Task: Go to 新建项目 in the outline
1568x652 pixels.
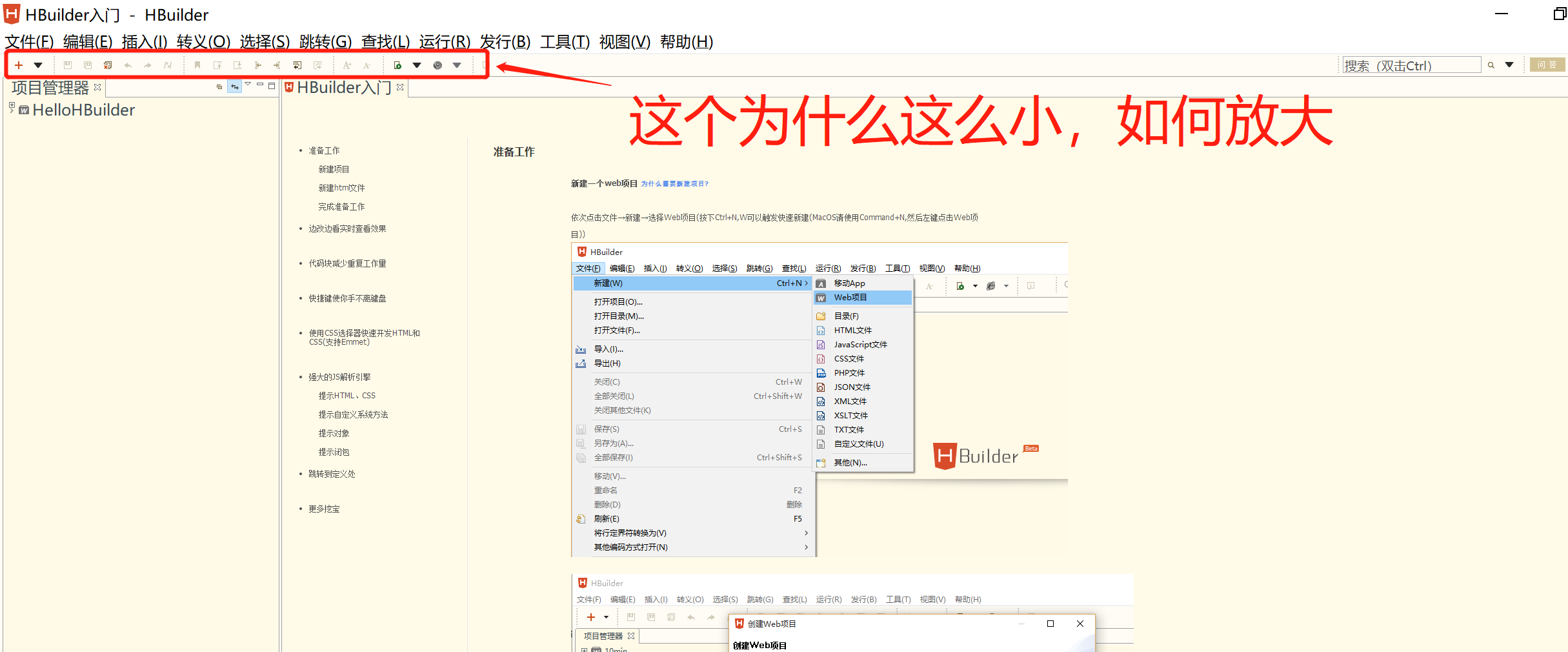Action: click(x=334, y=169)
